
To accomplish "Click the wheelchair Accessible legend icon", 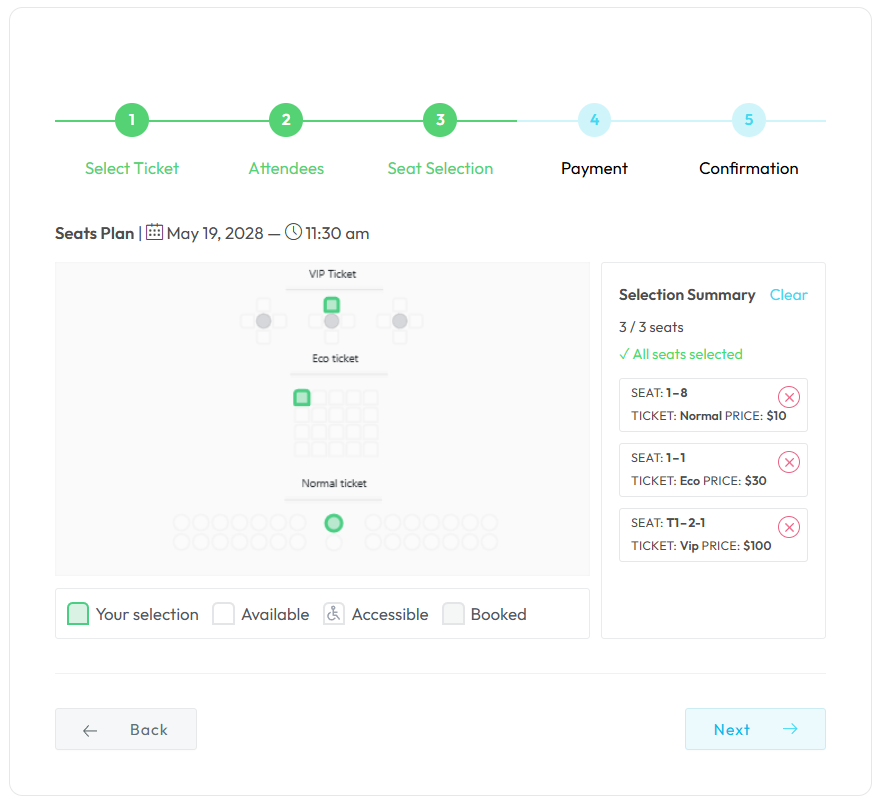I will (x=334, y=614).
